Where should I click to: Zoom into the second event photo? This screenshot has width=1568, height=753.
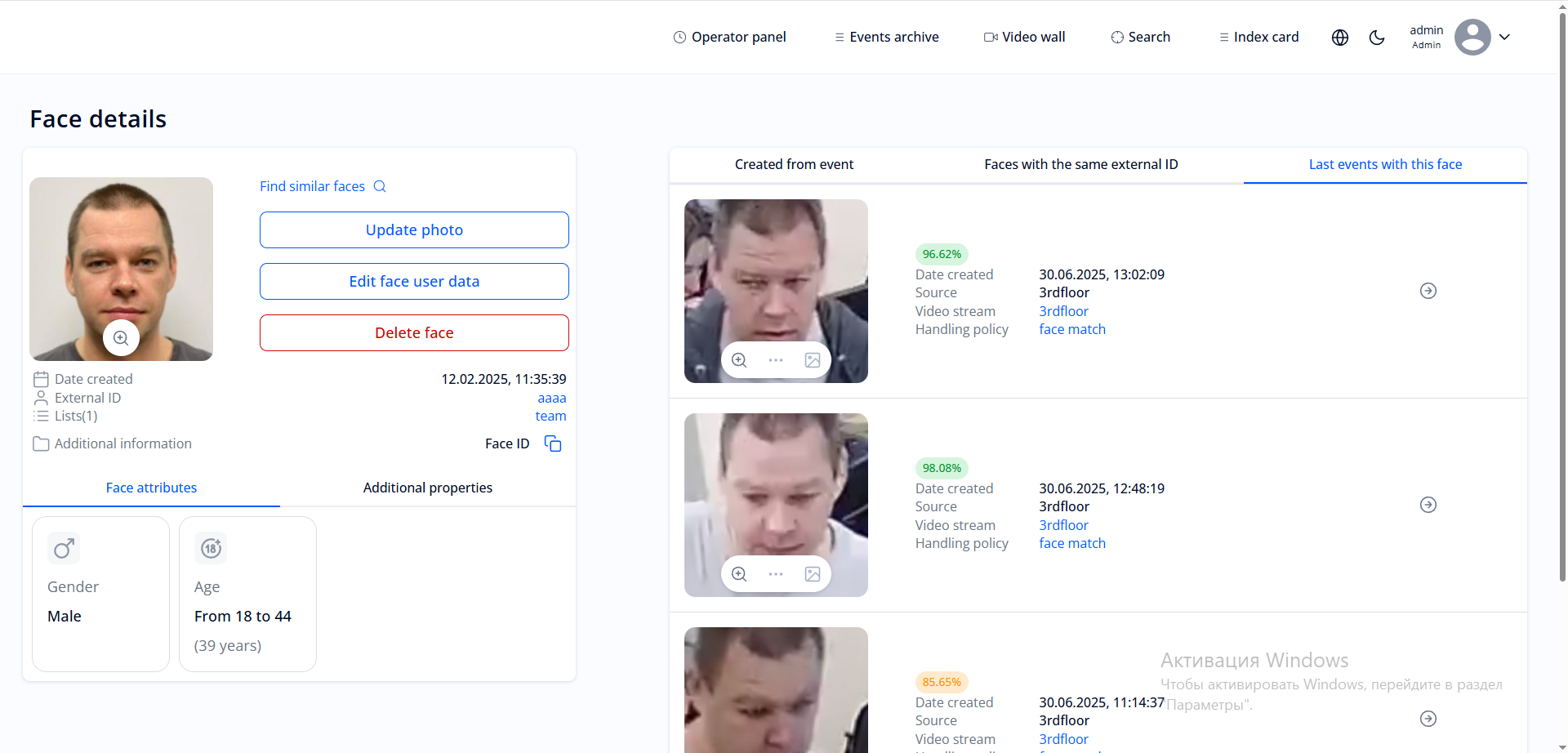[739, 574]
